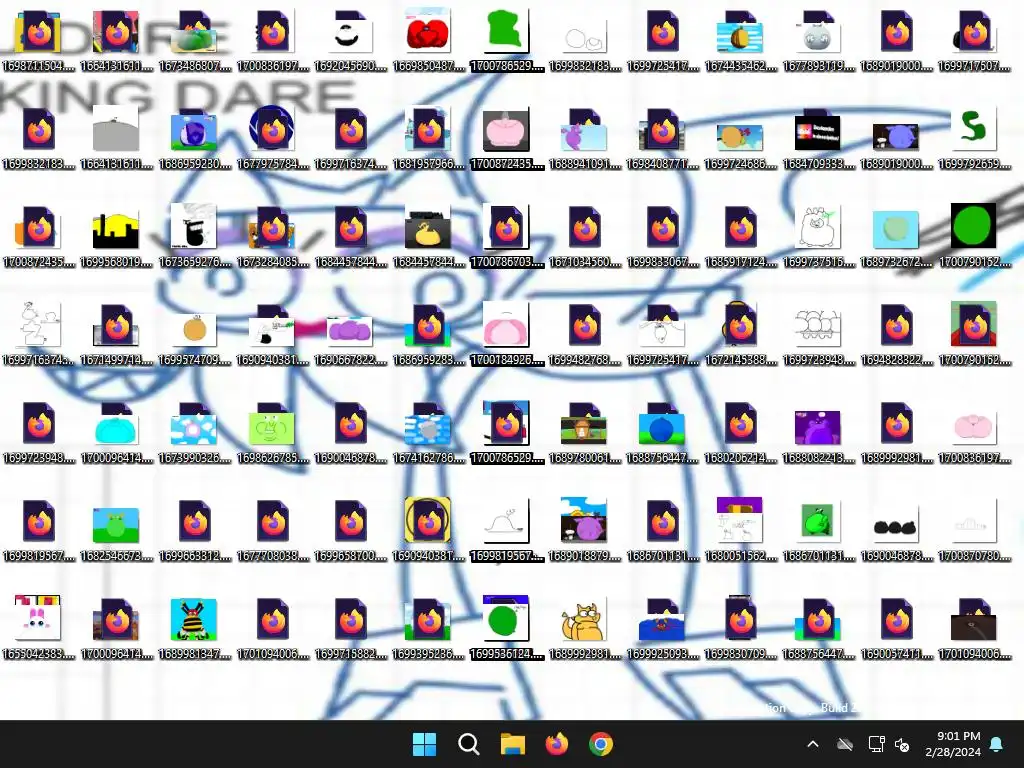Select Firefox file 1699482768...

coord(584,334)
